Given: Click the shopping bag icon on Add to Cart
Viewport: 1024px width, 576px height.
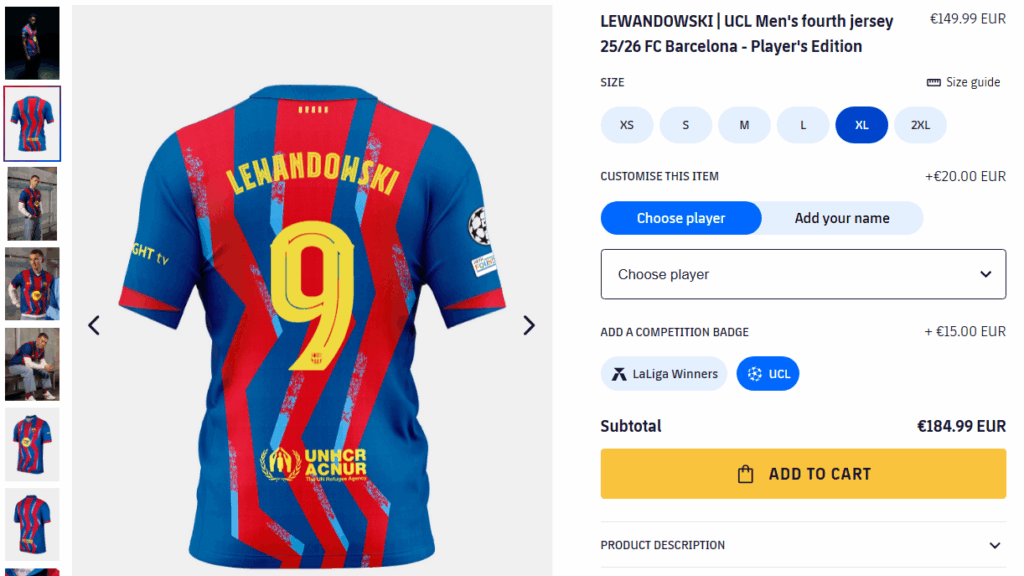Looking at the screenshot, I should pos(745,474).
